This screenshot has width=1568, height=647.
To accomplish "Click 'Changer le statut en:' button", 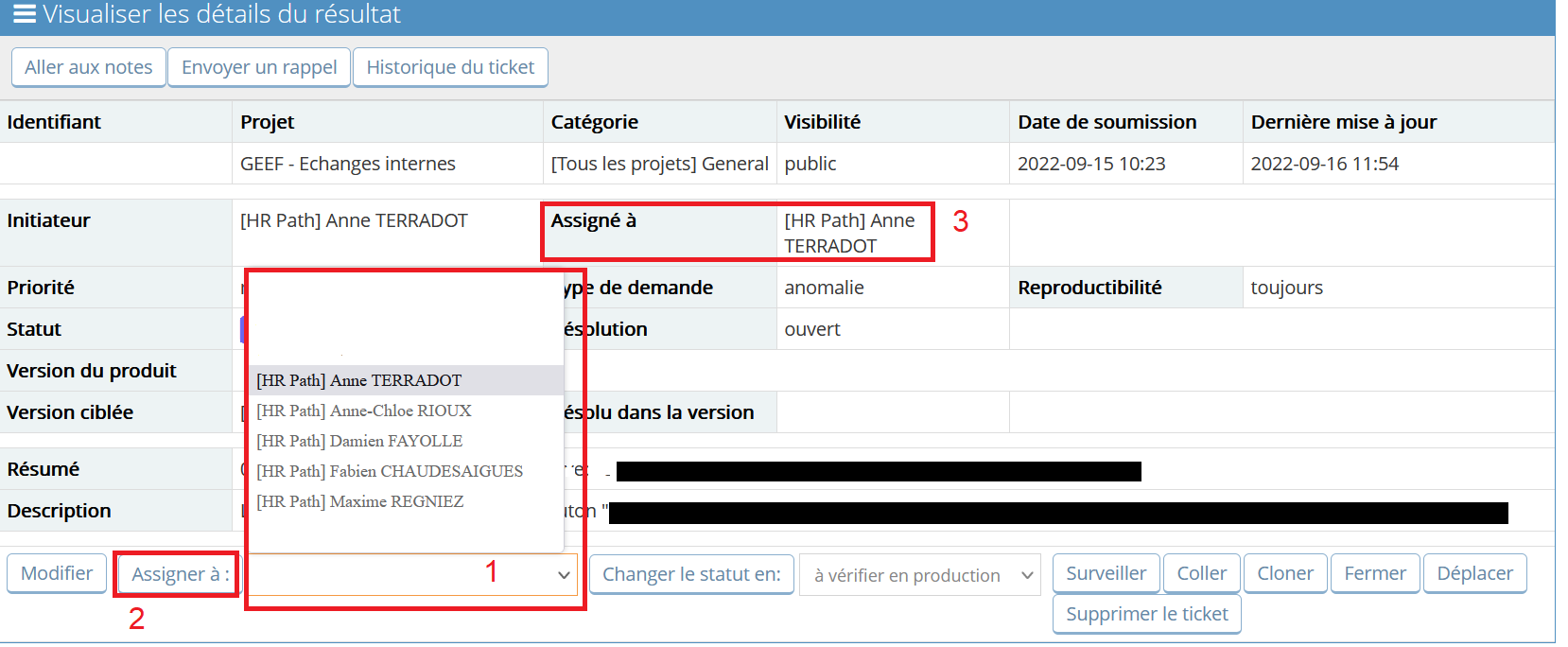I will click(x=691, y=574).
